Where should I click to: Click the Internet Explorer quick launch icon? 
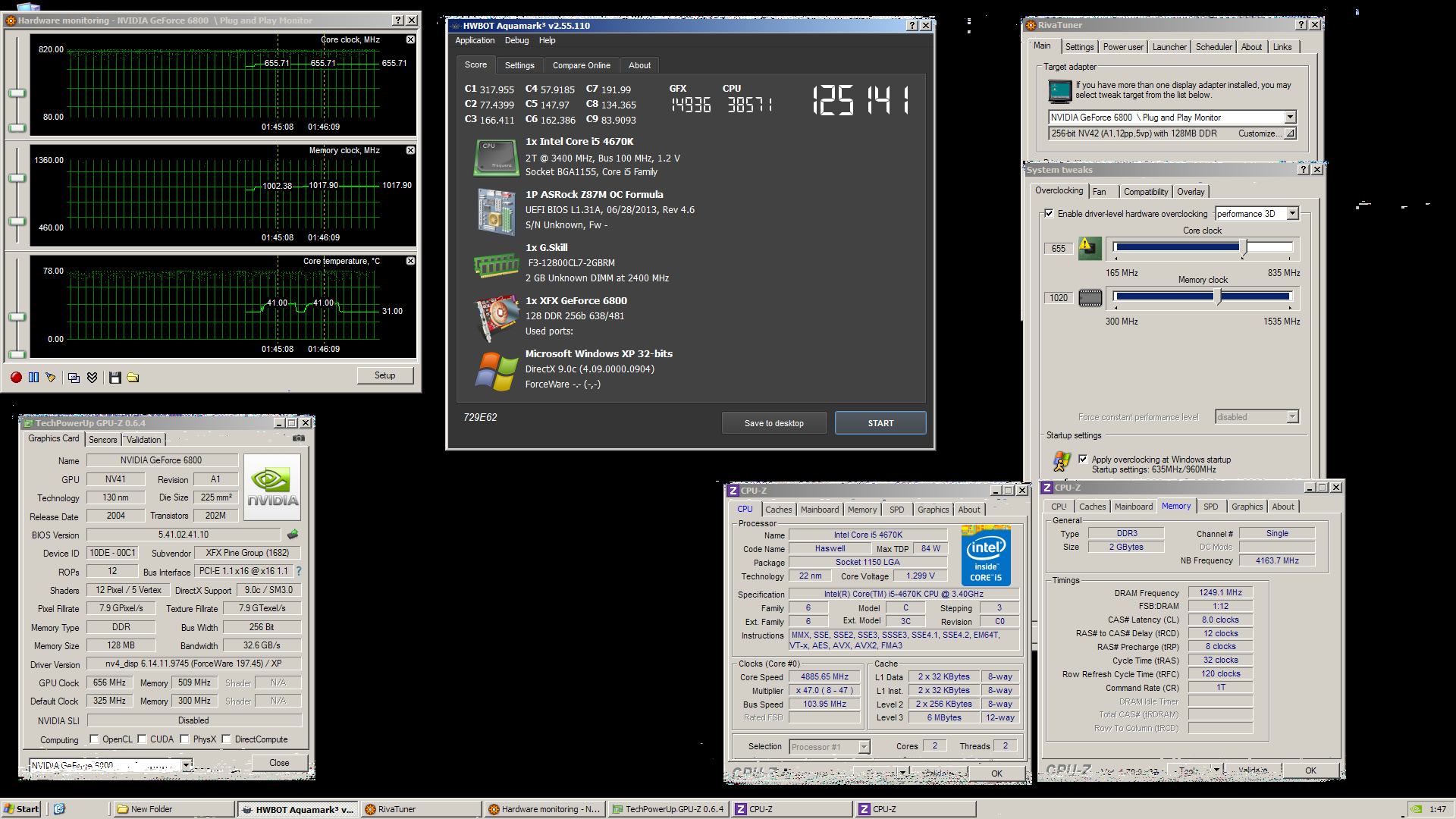(60, 809)
